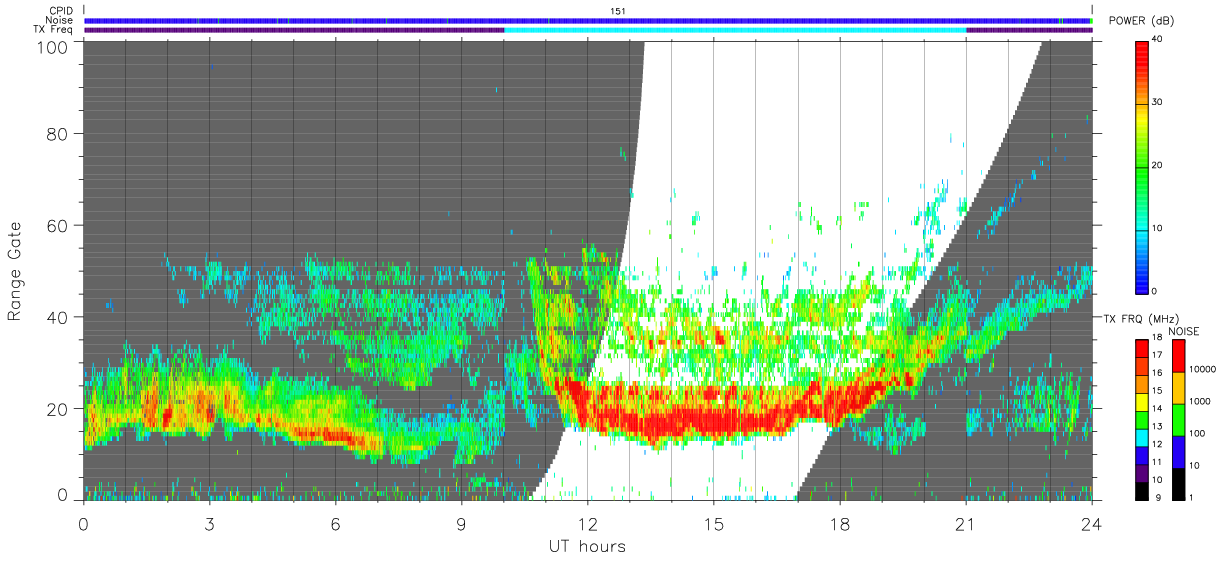Click the green 100 noise swatch
Screen dimensions: 1228x567
[1179, 419]
